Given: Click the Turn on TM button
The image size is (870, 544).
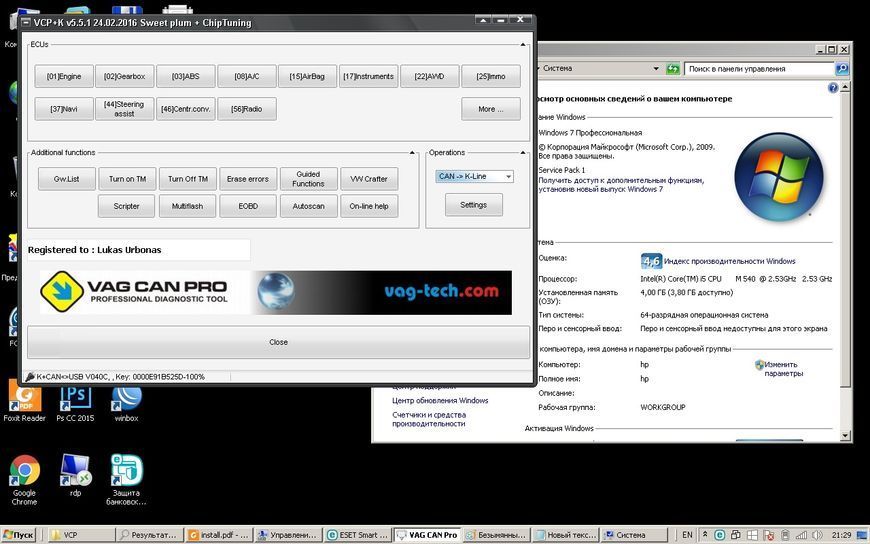Looking at the screenshot, I should pyautogui.click(x=127, y=179).
